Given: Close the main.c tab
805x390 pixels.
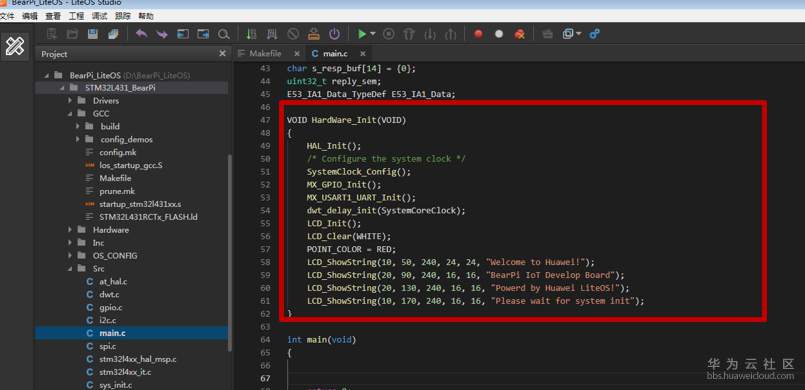Looking at the screenshot, I should coord(362,53).
